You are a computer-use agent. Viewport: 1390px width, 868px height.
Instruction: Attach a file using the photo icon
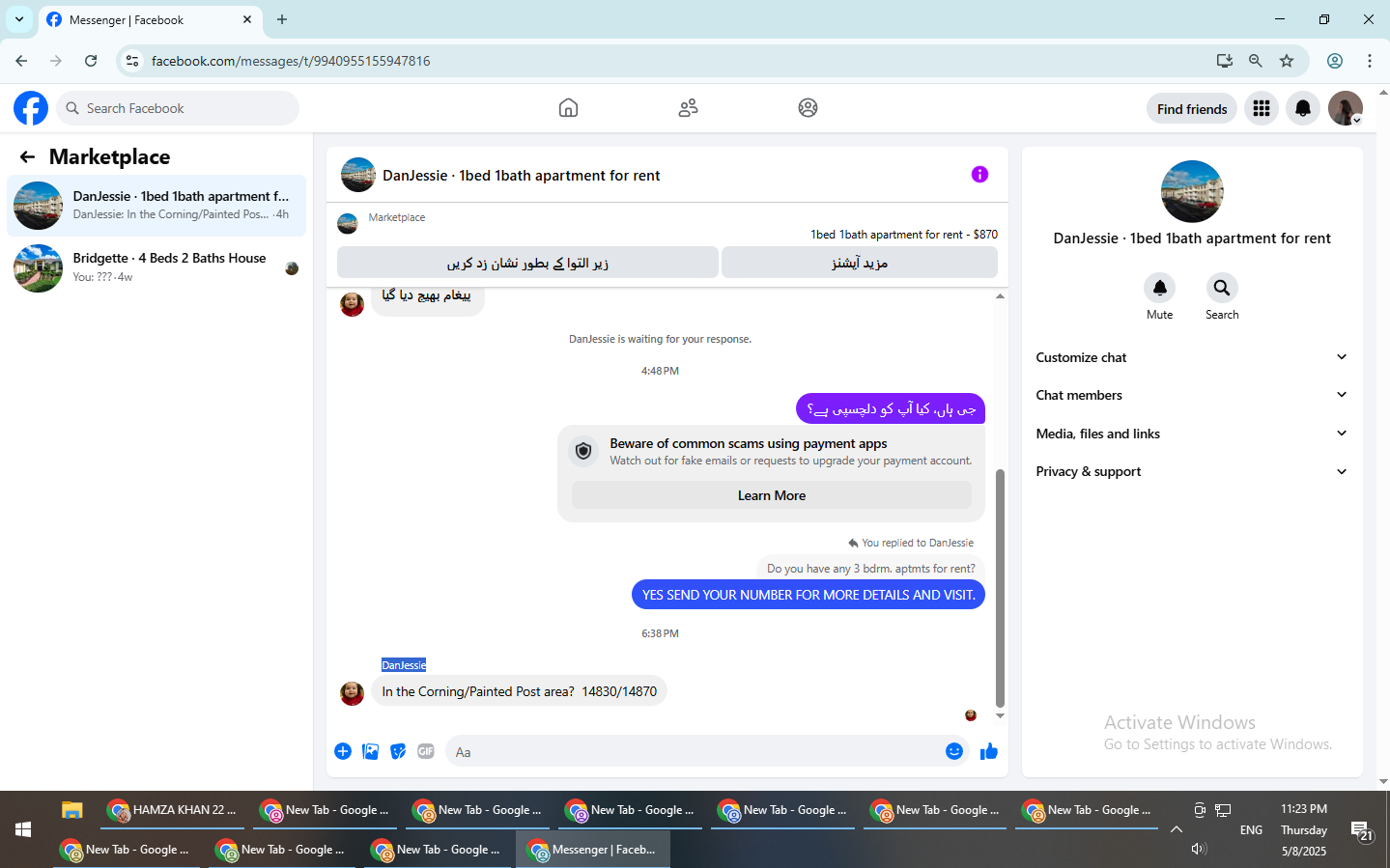370,751
